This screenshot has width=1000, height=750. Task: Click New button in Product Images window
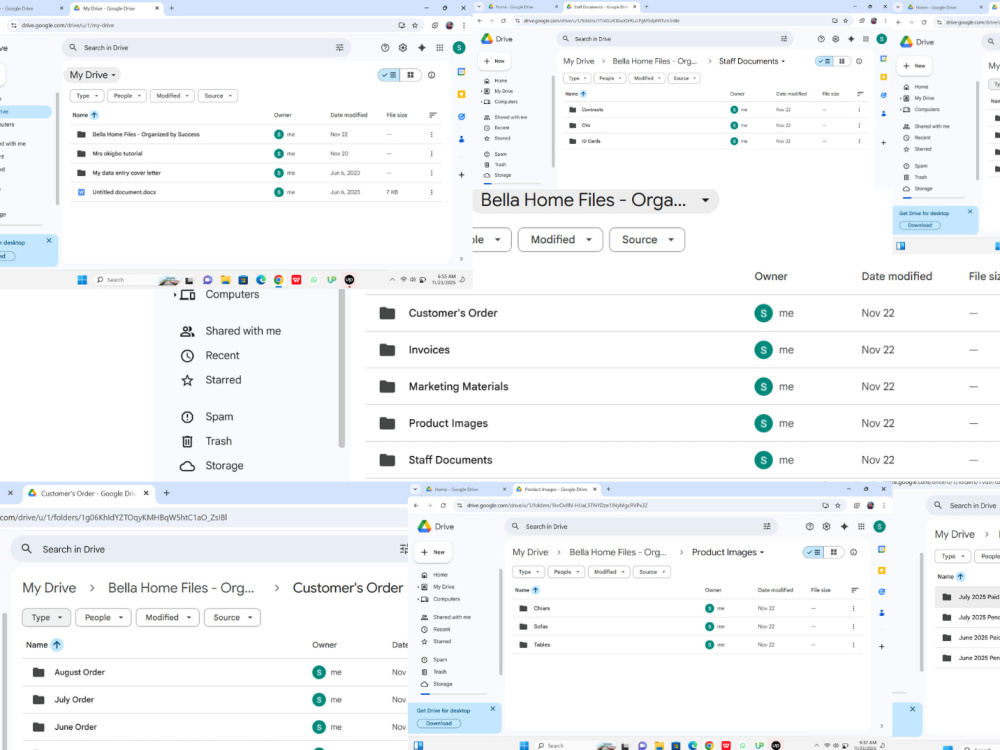[x=433, y=552]
